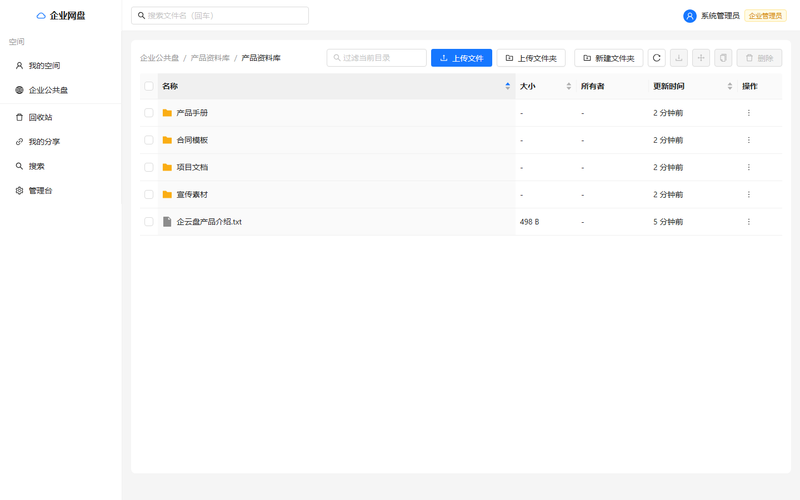The image size is (800, 500).
Task: Go to 我的分享 page
Action: [60, 142]
